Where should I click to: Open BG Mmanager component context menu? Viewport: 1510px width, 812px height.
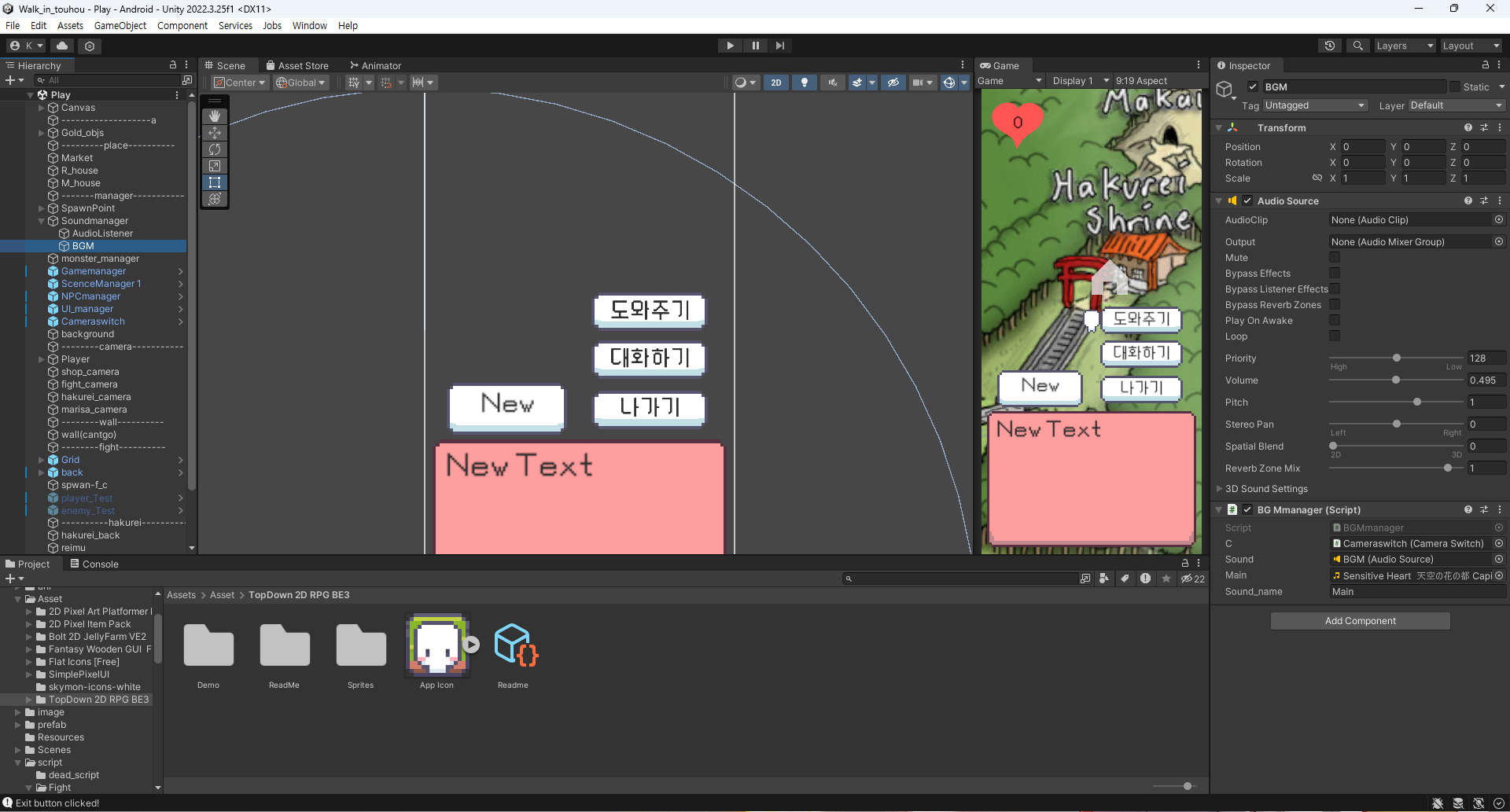coord(1500,510)
